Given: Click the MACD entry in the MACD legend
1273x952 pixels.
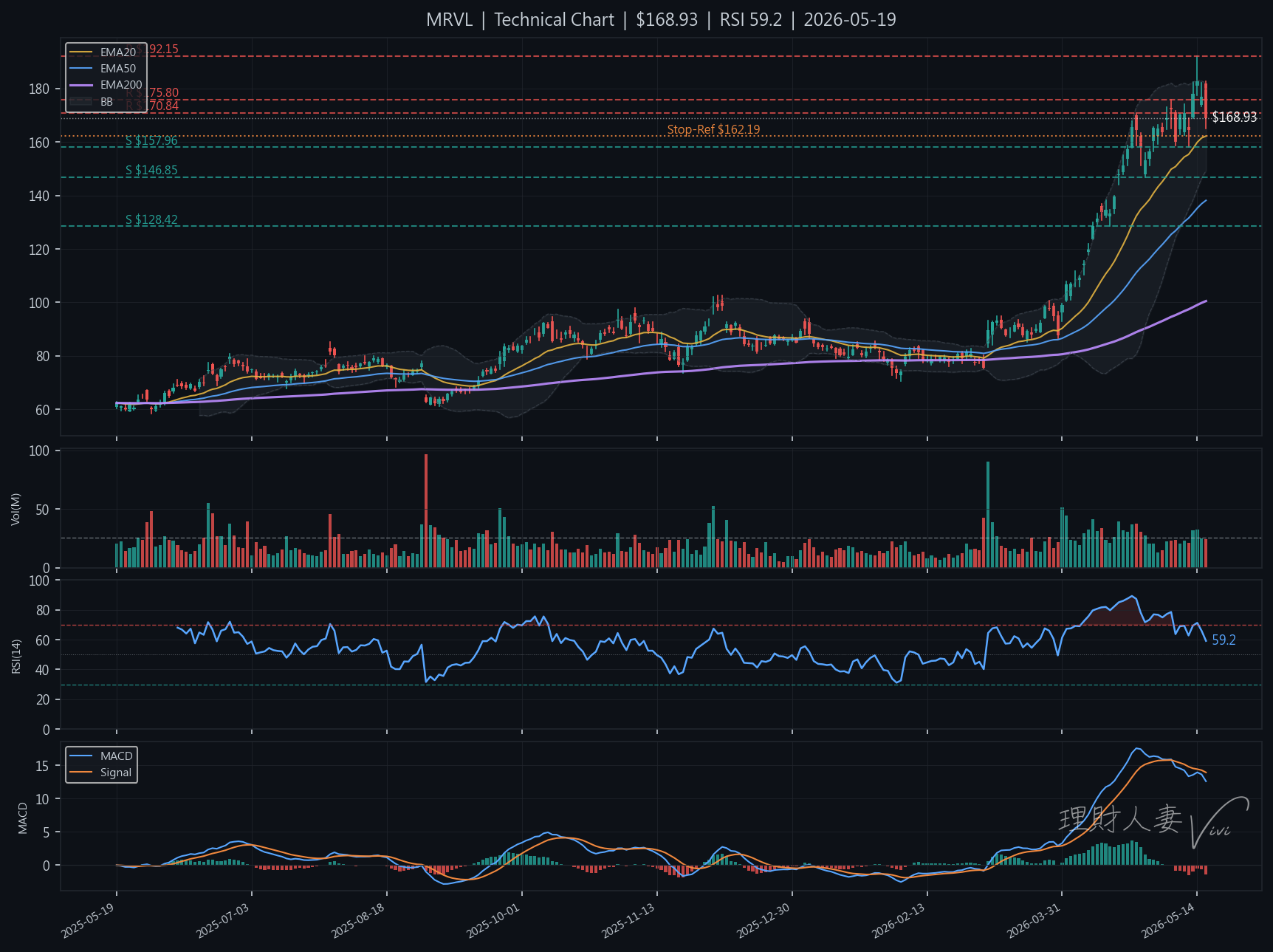Looking at the screenshot, I should [x=117, y=756].
